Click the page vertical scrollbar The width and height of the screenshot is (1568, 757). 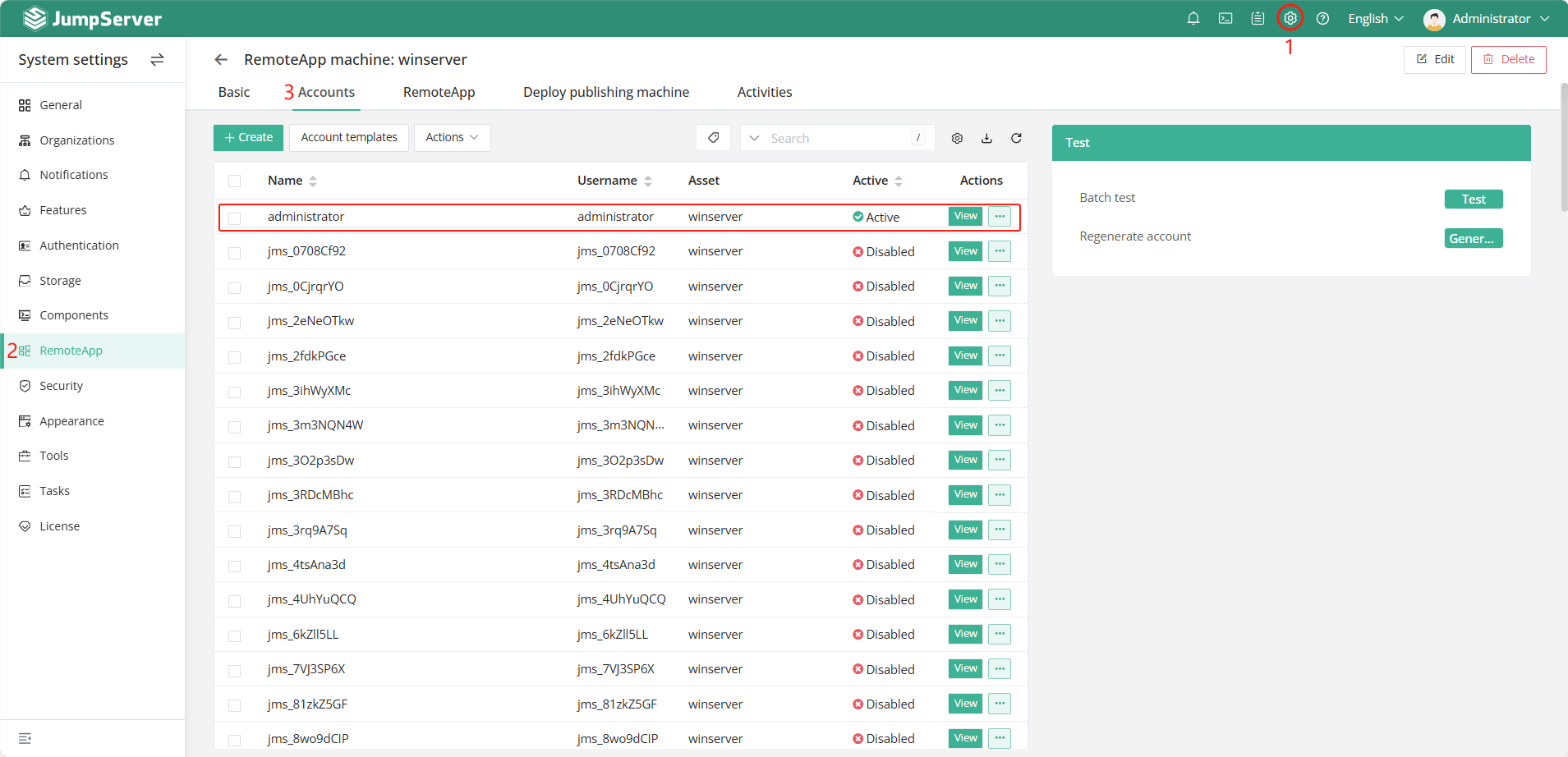pyautogui.click(x=1563, y=148)
